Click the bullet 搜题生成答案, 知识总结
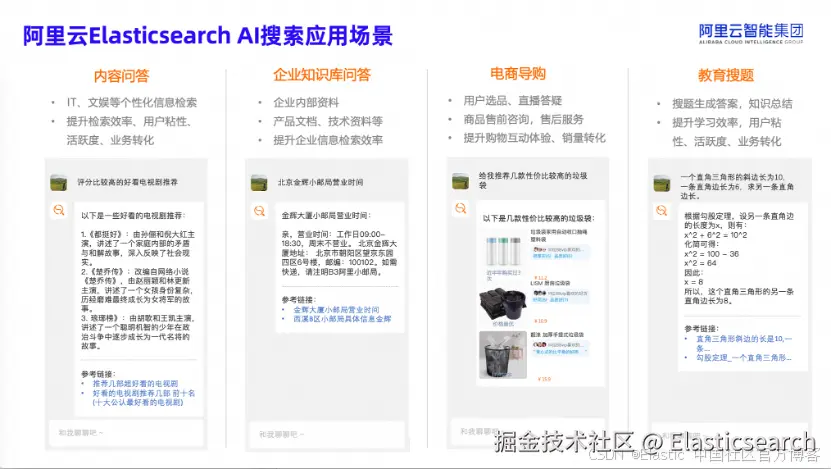This screenshot has width=832, height=470. [732, 104]
